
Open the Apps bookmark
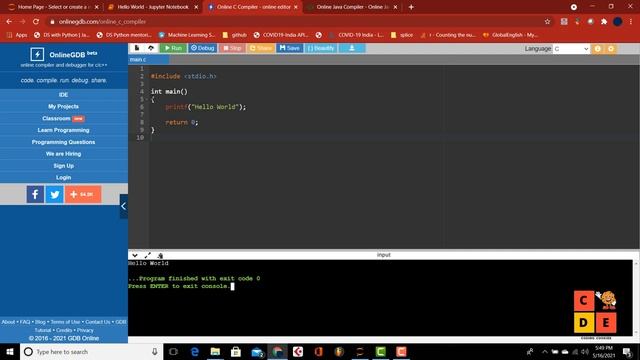(17, 35)
